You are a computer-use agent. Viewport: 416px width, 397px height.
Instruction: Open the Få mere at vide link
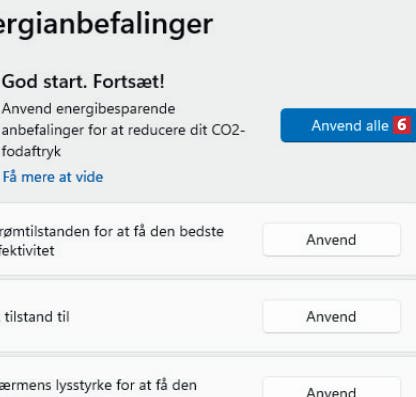click(x=53, y=177)
